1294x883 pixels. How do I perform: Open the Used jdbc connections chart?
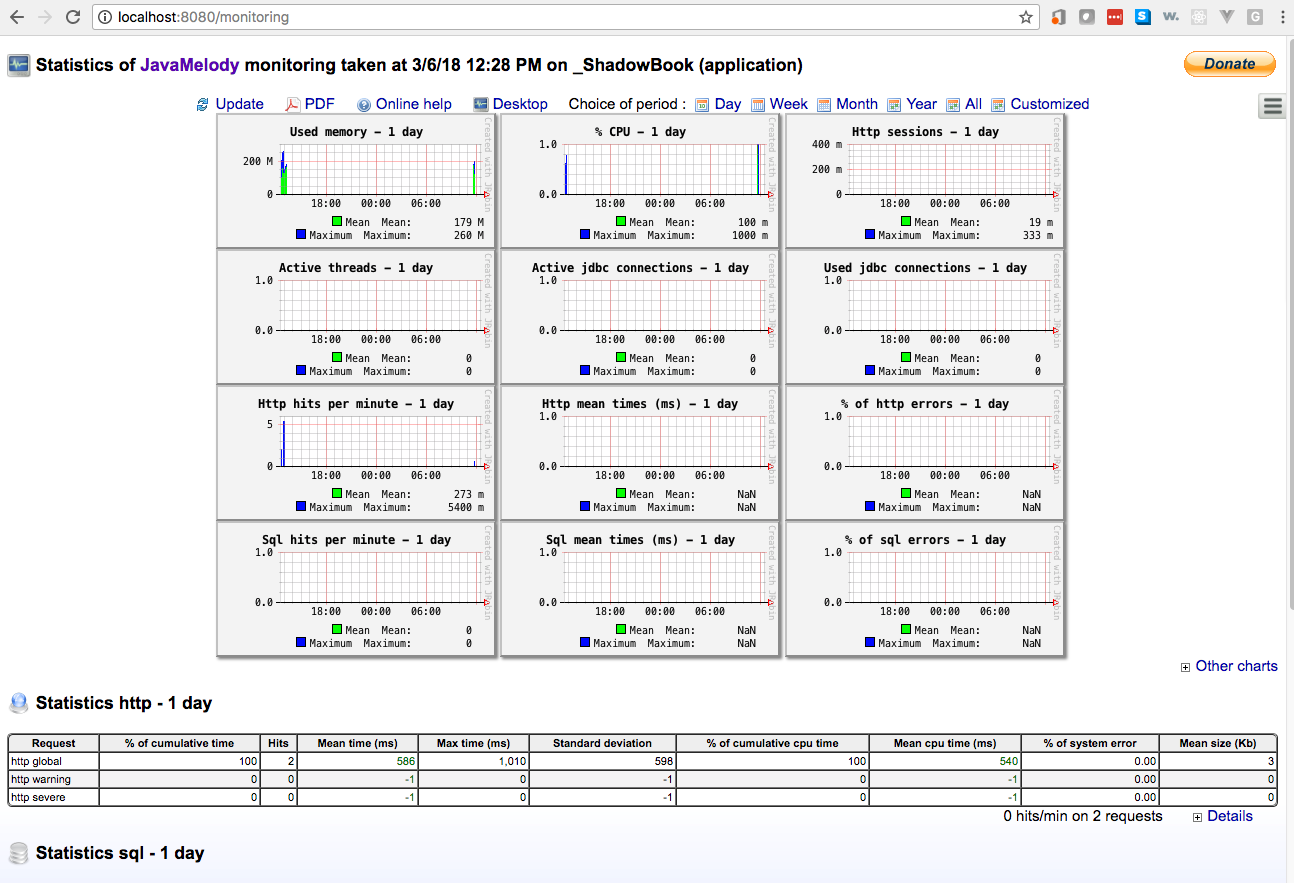click(x=925, y=316)
